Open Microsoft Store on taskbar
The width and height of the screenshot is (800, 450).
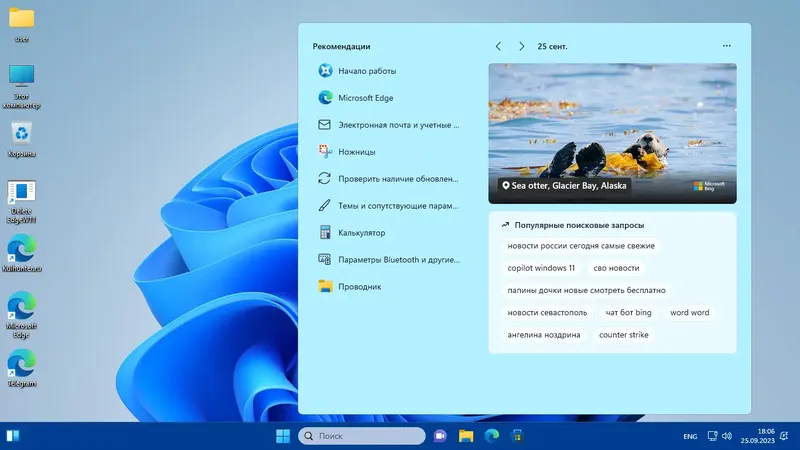point(517,436)
